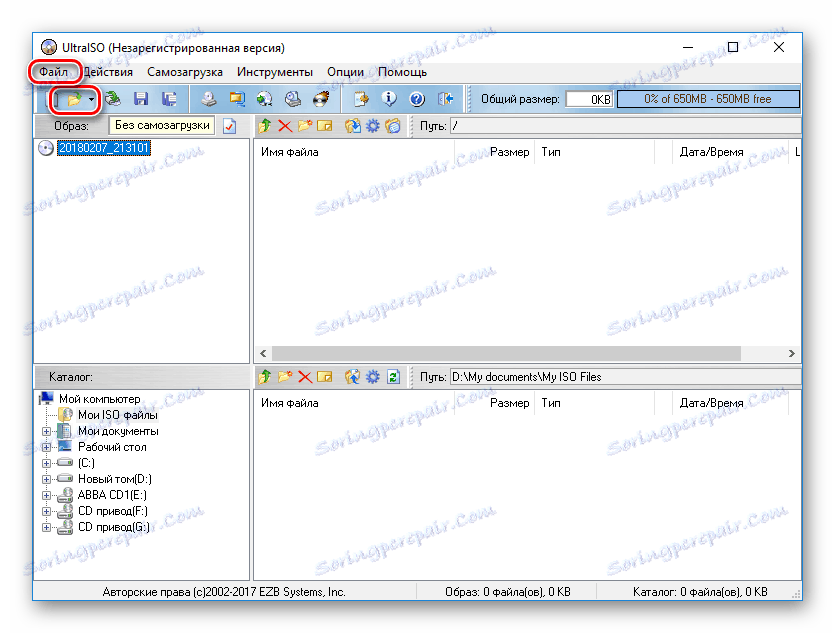Click the upper pane horizontal scrollbar thumb
This screenshot has height=633, width=835.
tap(506, 354)
